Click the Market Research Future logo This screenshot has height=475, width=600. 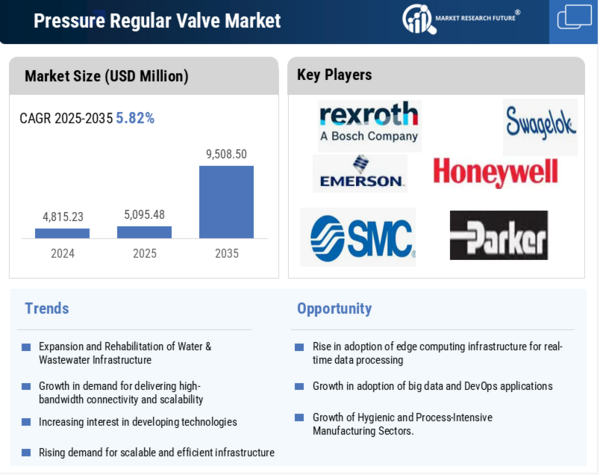pyautogui.click(x=460, y=18)
